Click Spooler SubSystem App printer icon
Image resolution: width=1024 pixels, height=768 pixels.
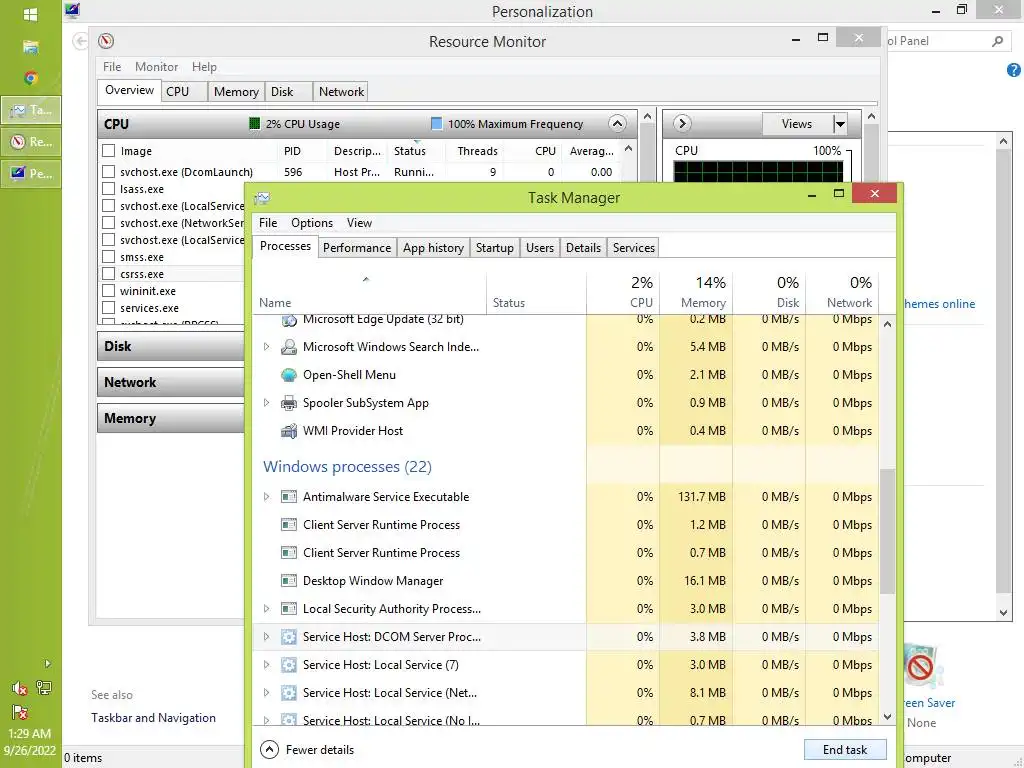point(289,403)
